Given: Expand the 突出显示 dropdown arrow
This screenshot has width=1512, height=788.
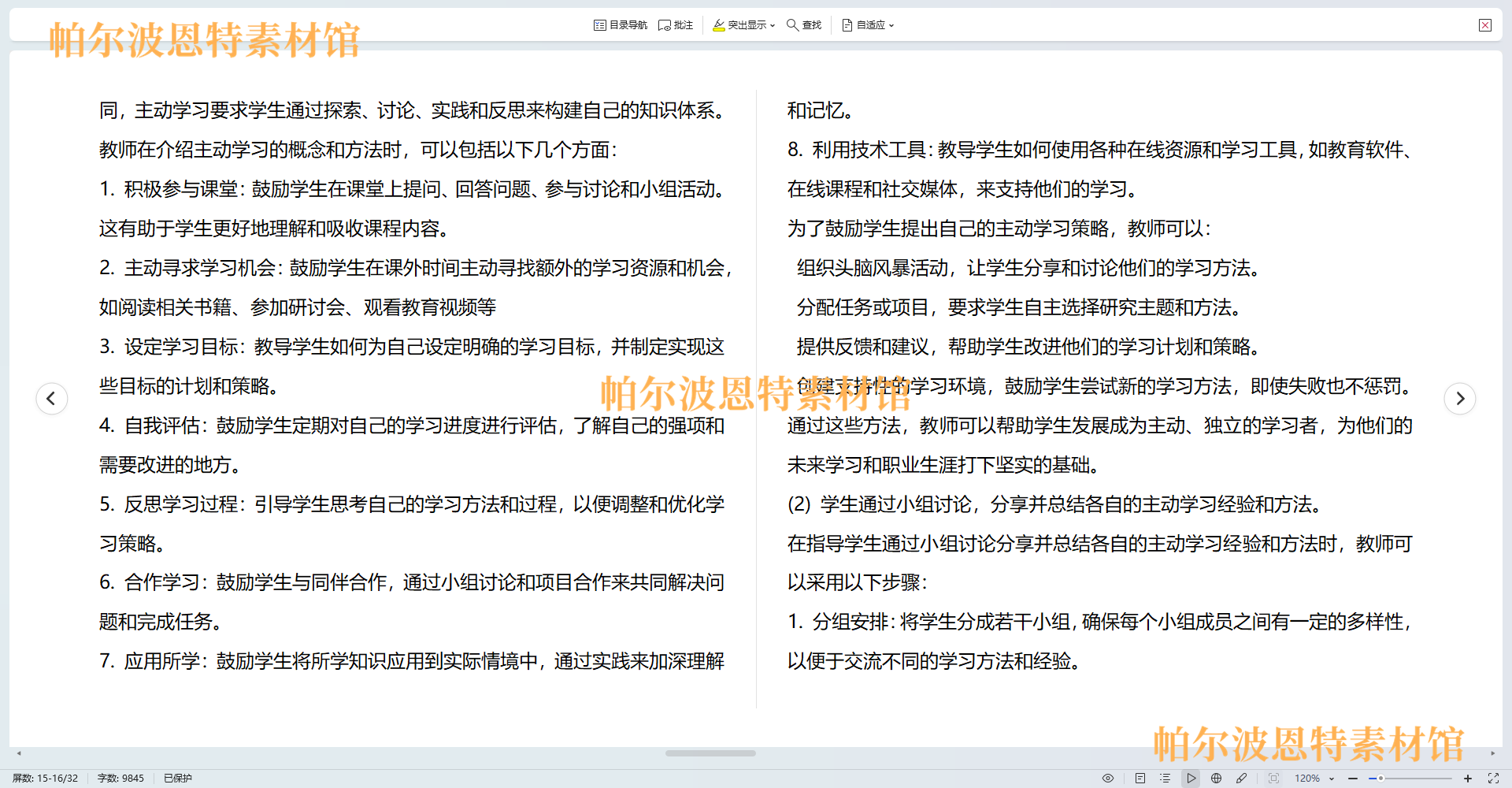Looking at the screenshot, I should 773,25.
